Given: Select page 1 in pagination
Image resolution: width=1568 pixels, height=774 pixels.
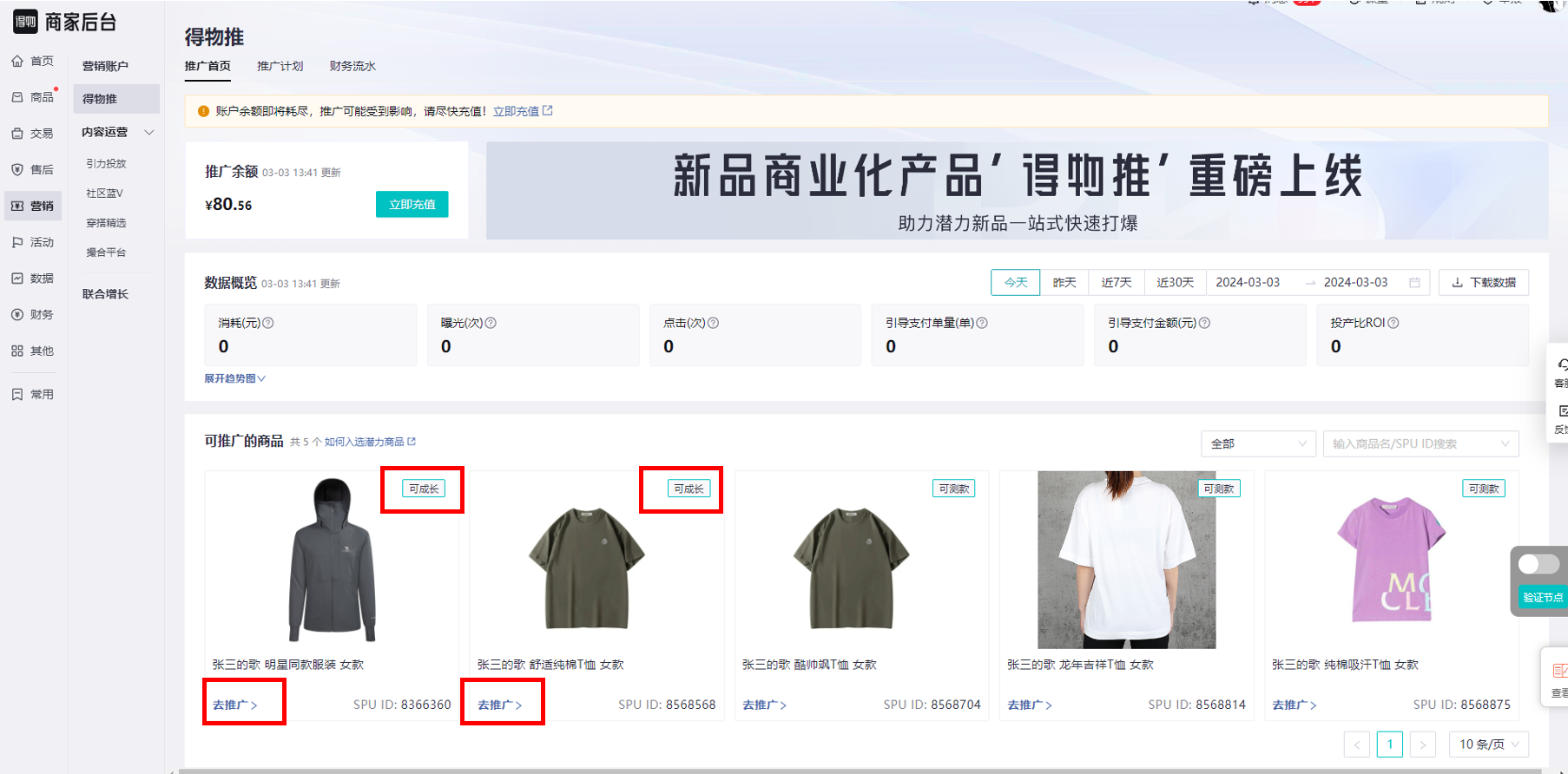Looking at the screenshot, I should tap(1390, 744).
